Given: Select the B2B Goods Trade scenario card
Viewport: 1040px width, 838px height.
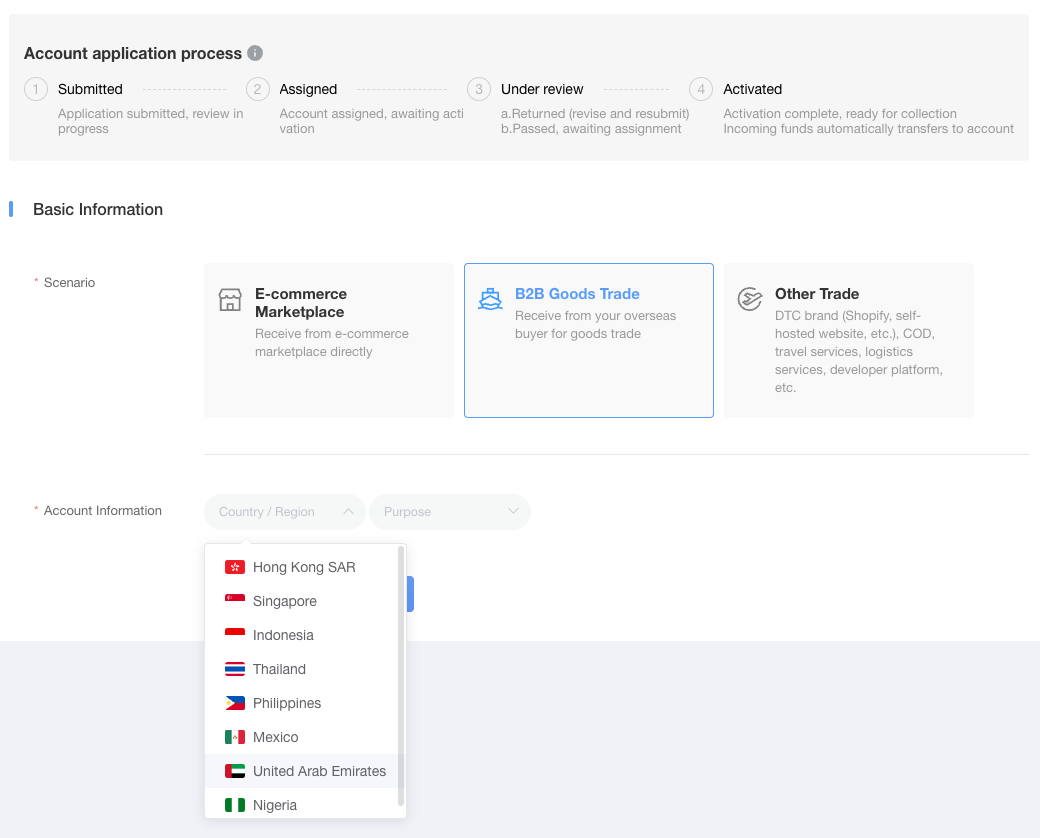Looking at the screenshot, I should click(588, 340).
